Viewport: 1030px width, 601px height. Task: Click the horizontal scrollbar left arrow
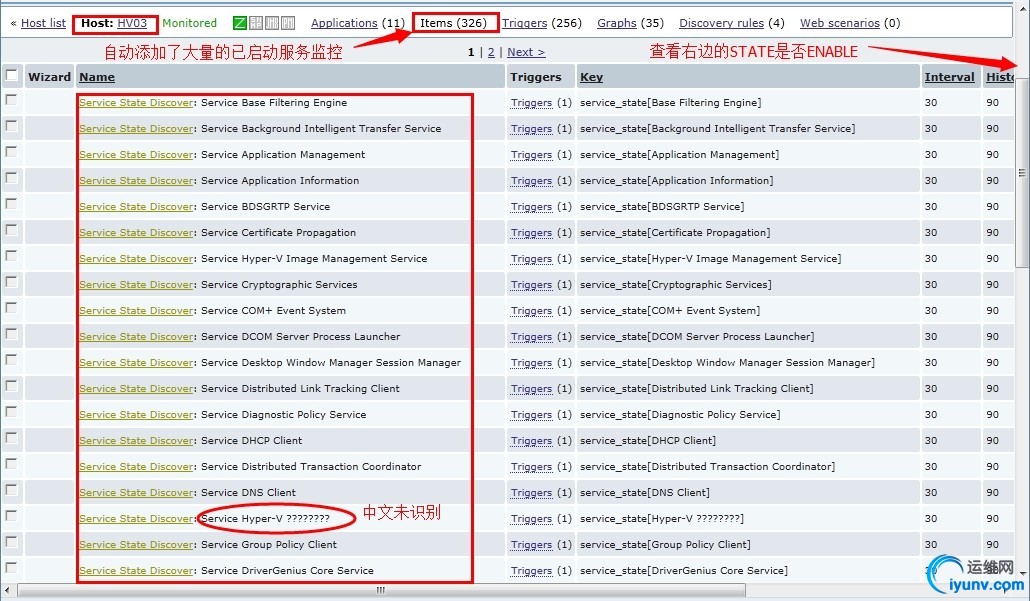click(7, 590)
